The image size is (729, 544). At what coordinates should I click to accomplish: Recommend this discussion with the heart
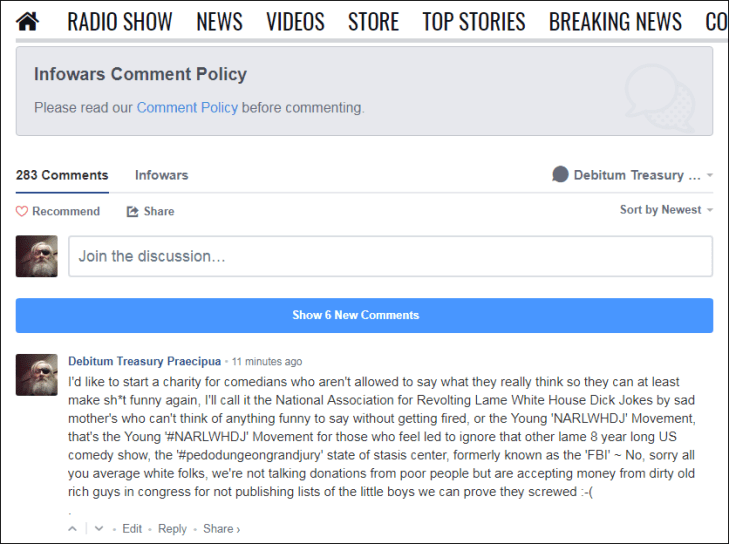22,211
